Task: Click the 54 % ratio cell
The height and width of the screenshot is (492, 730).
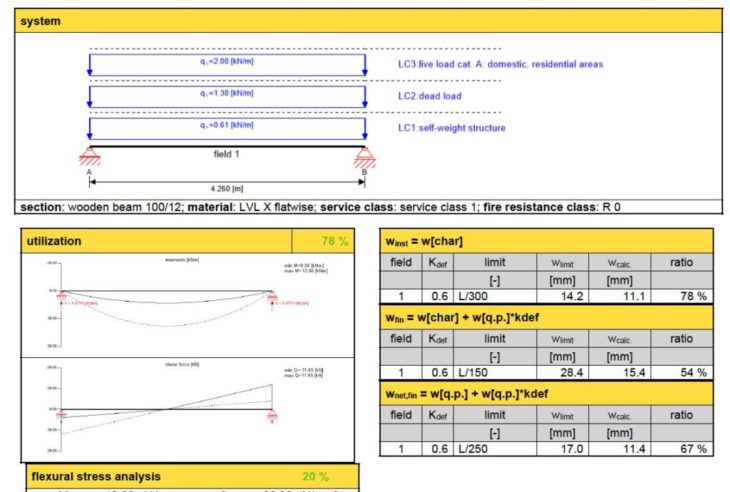Action: pyautogui.click(x=686, y=372)
